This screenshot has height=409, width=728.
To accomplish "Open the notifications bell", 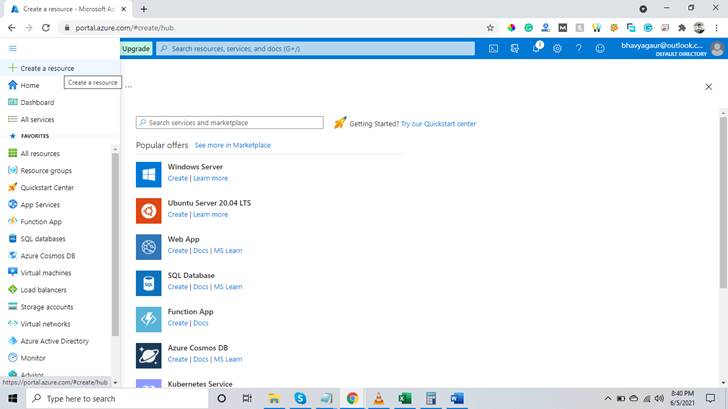I will click(536, 47).
